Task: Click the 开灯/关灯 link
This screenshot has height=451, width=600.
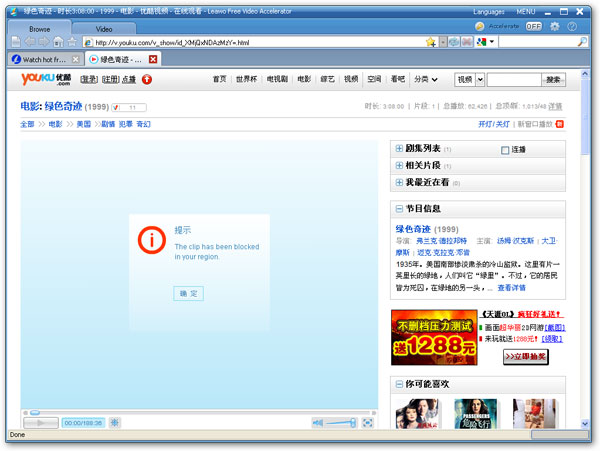Action: [494, 124]
